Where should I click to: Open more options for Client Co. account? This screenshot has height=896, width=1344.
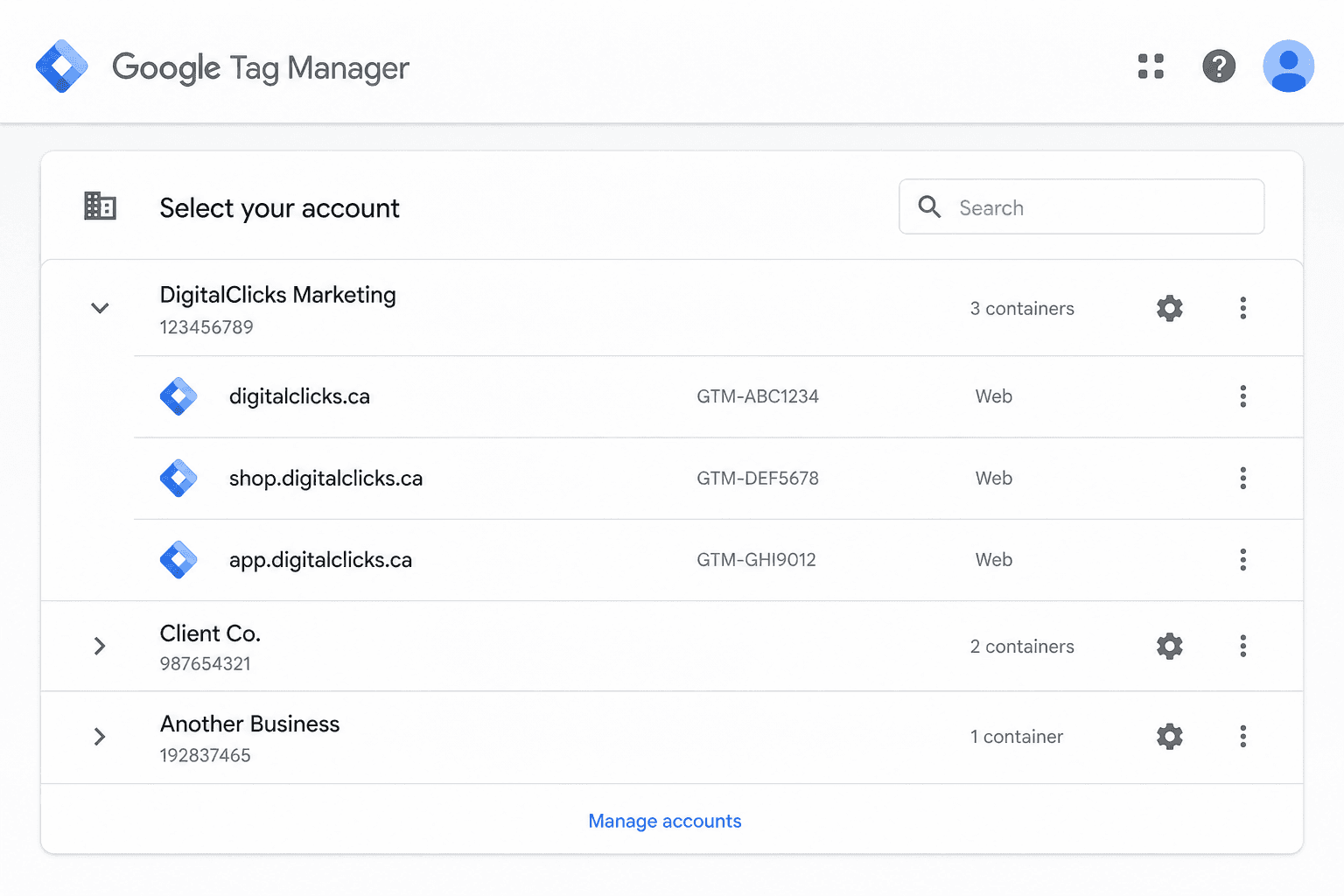point(1242,646)
